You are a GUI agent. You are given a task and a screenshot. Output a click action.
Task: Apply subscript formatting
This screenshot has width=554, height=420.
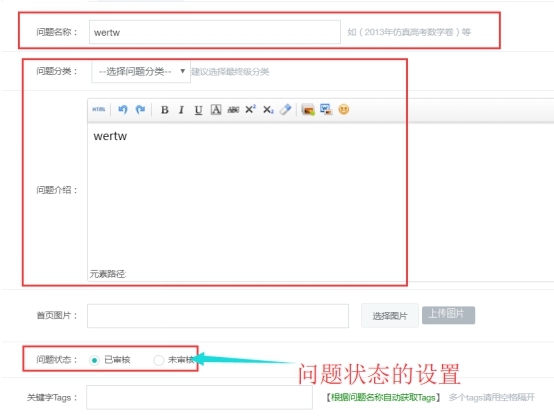coord(268,110)
